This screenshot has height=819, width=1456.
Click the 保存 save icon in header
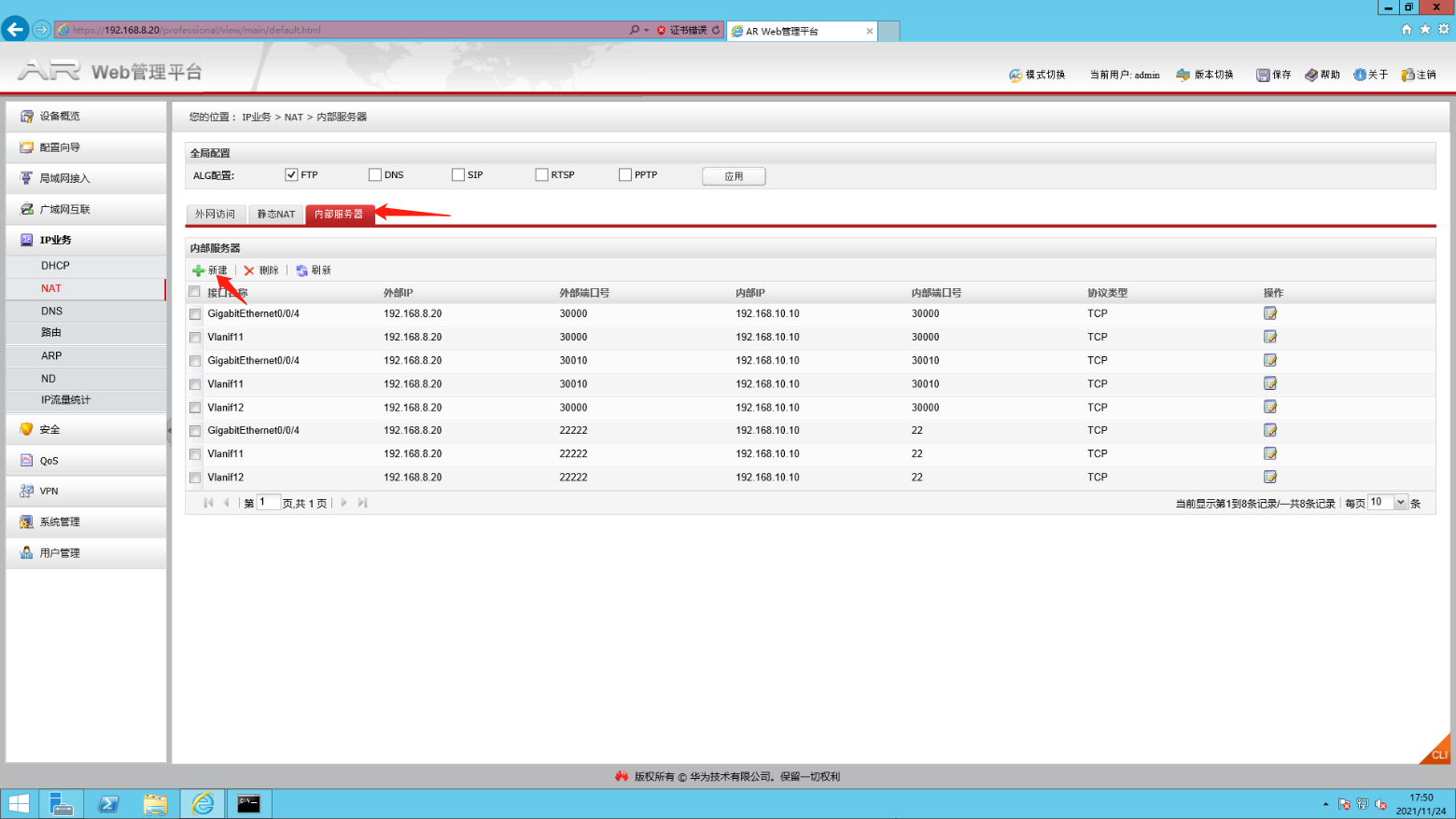[1263, 75]
